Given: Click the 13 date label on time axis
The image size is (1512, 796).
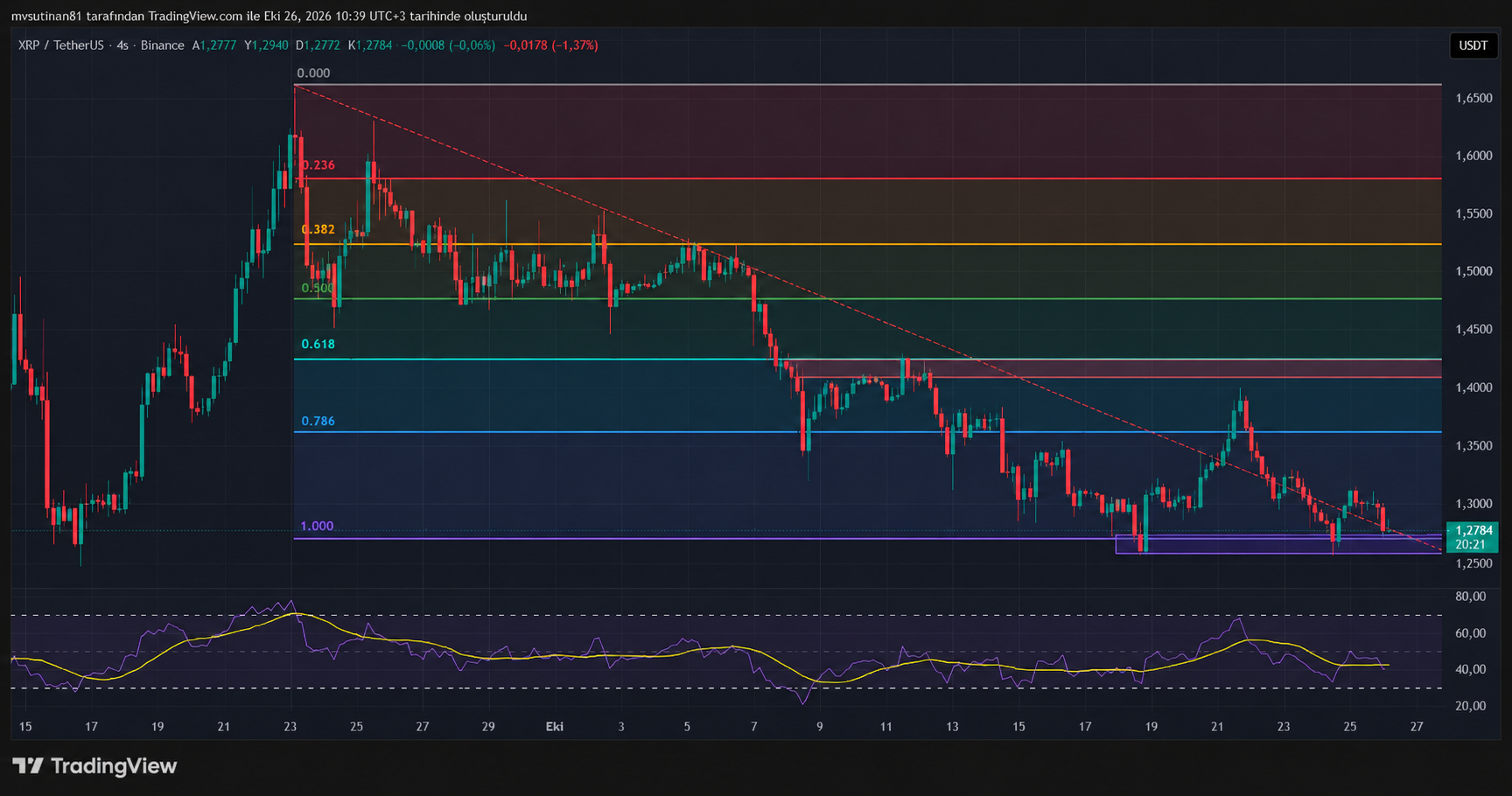Looking at the screenshot, I should pos(952,727).
